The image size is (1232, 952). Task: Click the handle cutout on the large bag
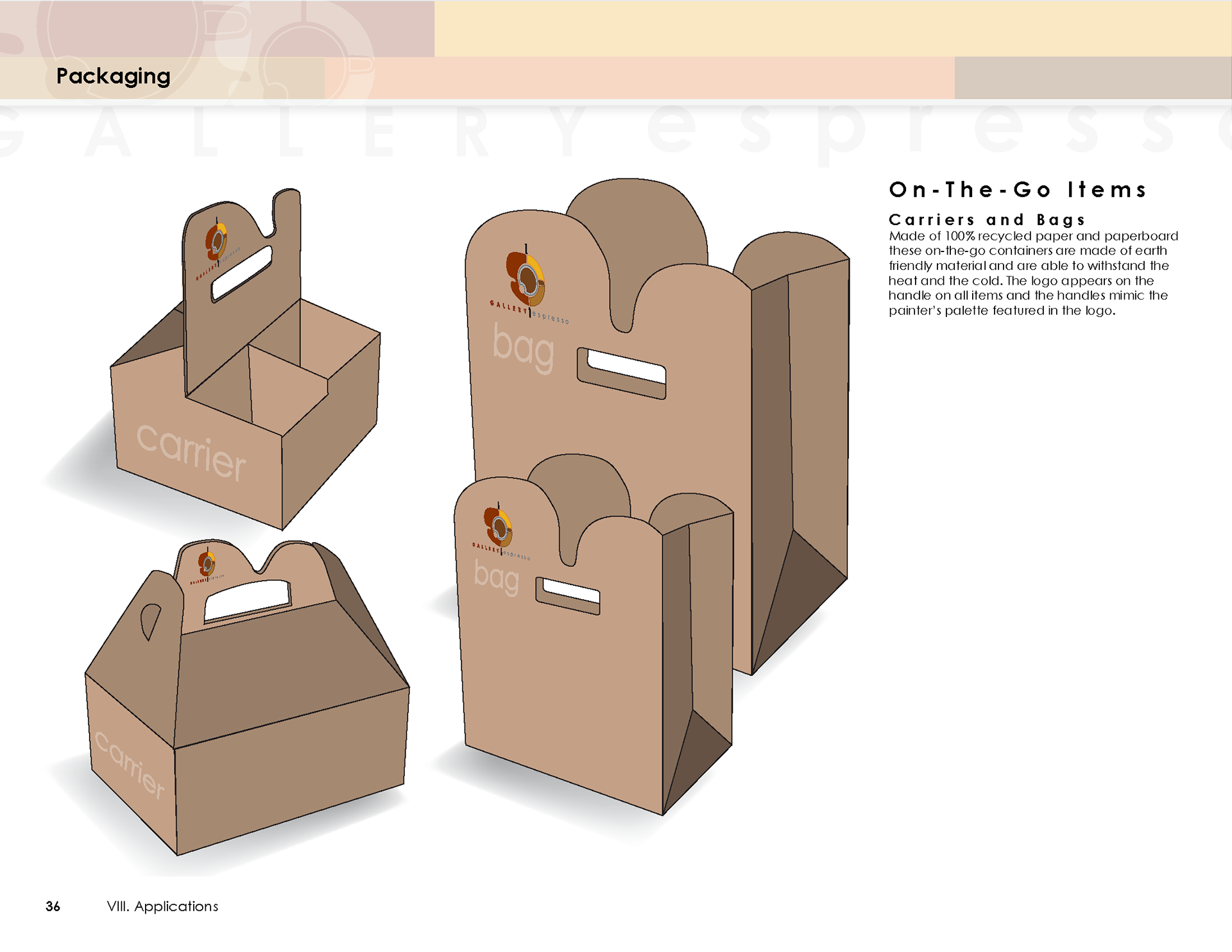click(621, 373)
